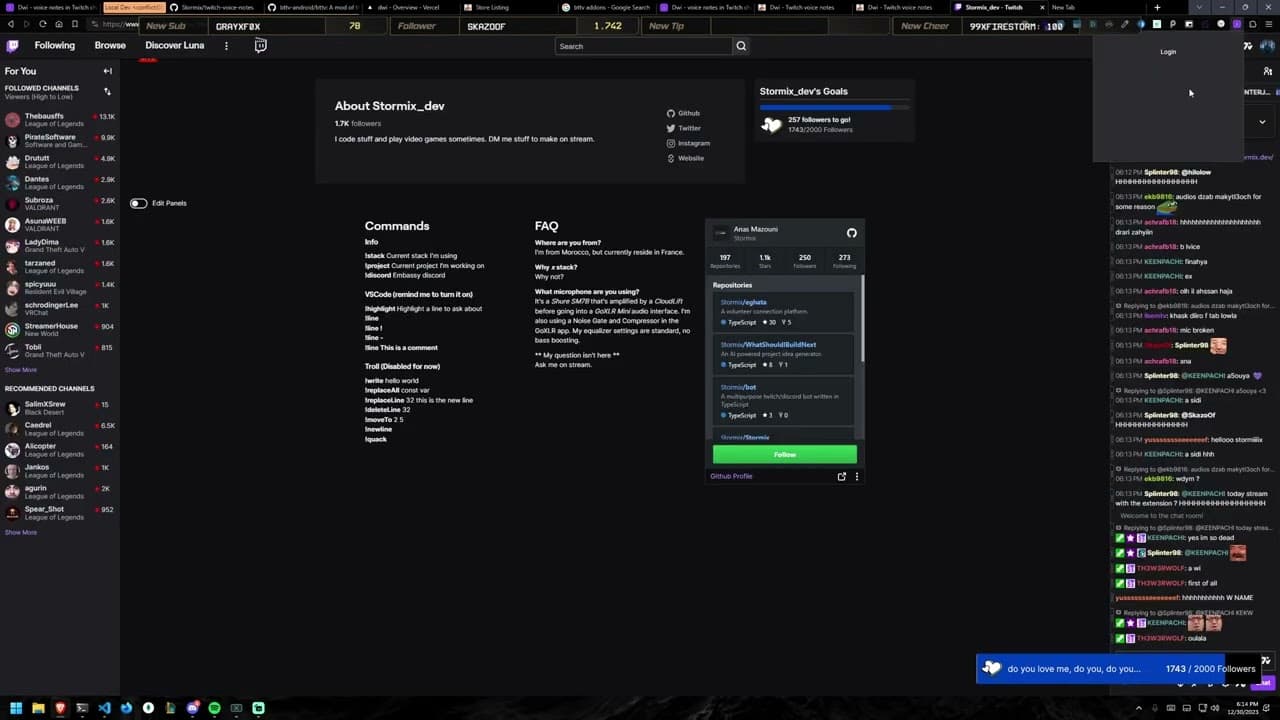
Task: Open GitHub panel kebab menu
Action: click(x=857, y=477)
